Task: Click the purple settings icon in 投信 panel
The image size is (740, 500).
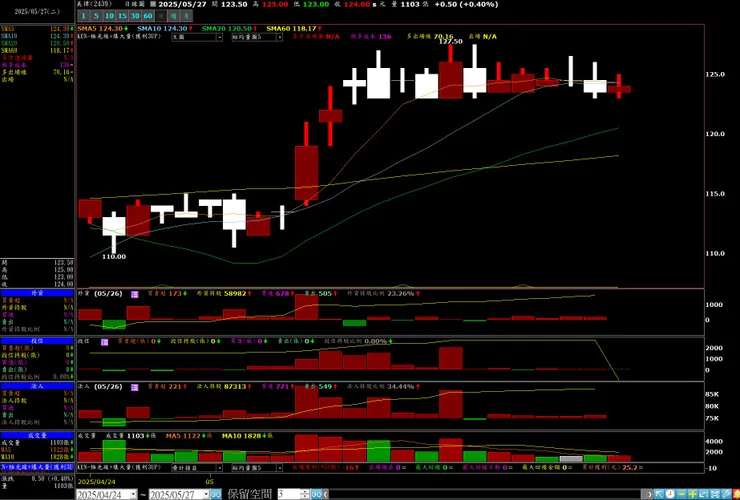Action: [x=105, y=342]
